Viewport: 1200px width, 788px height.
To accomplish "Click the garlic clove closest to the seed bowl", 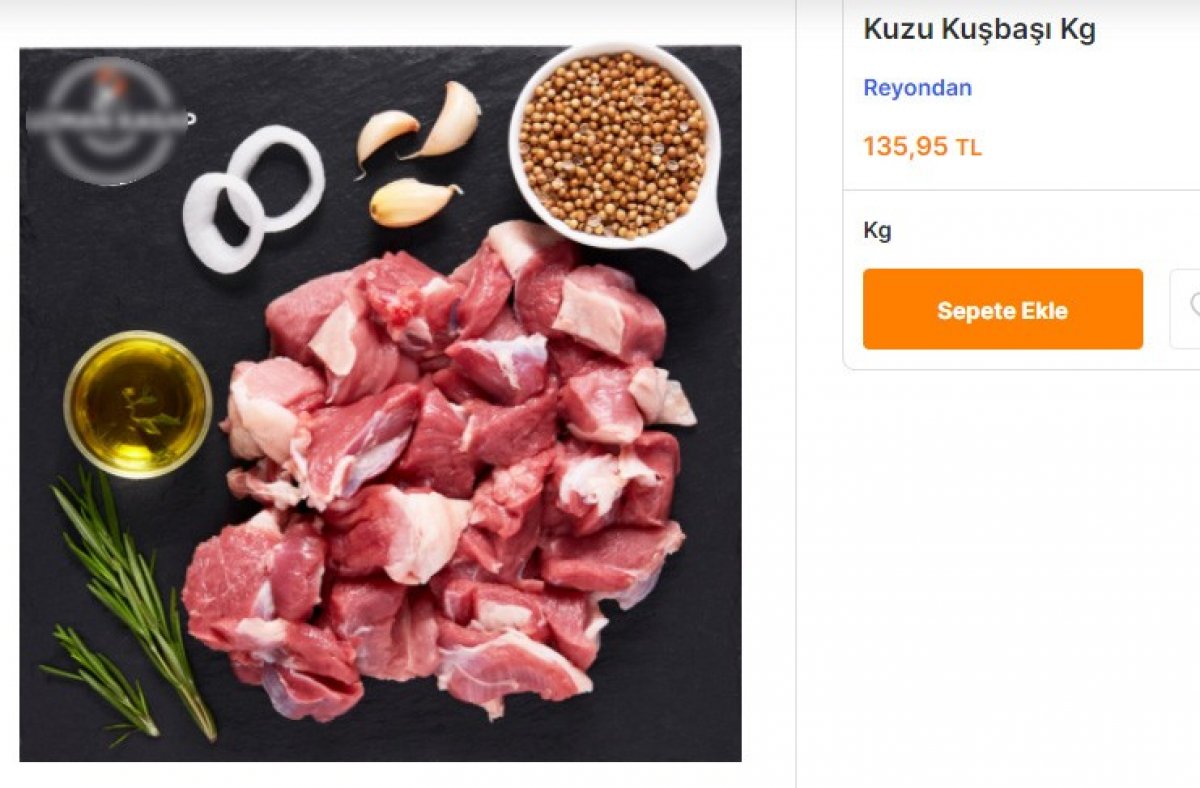I will point(451,120).
